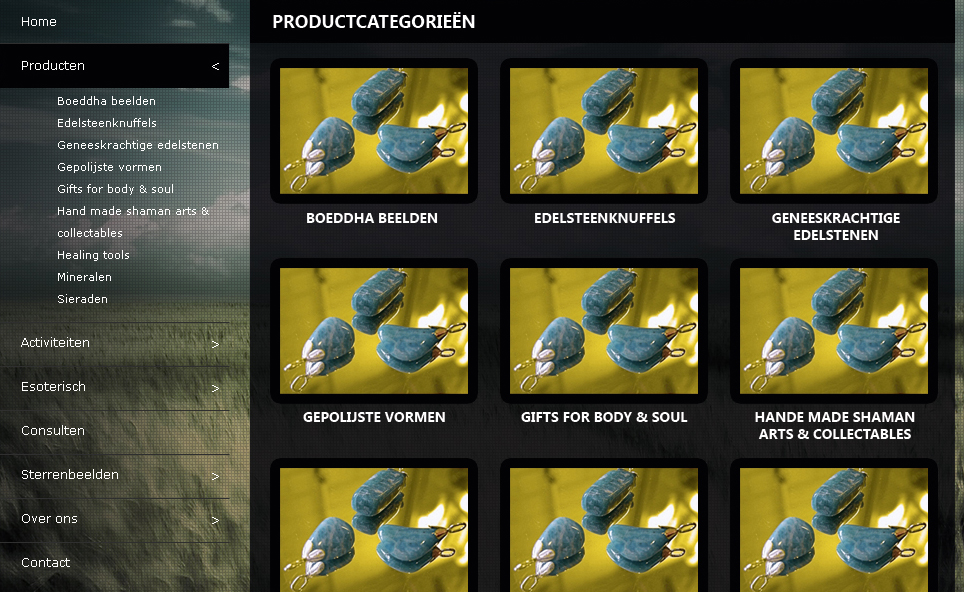Open the Geneeskrachtige Edelstenen category image

coord(834,131)
